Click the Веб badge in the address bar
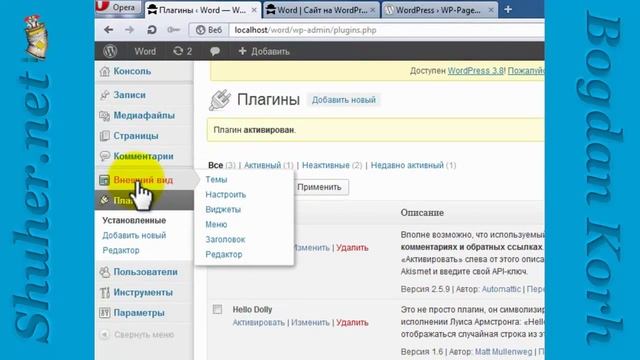Image resolution: width=640 pixels, height=360 pixels. pyautogui.click(x=209, y=30)
